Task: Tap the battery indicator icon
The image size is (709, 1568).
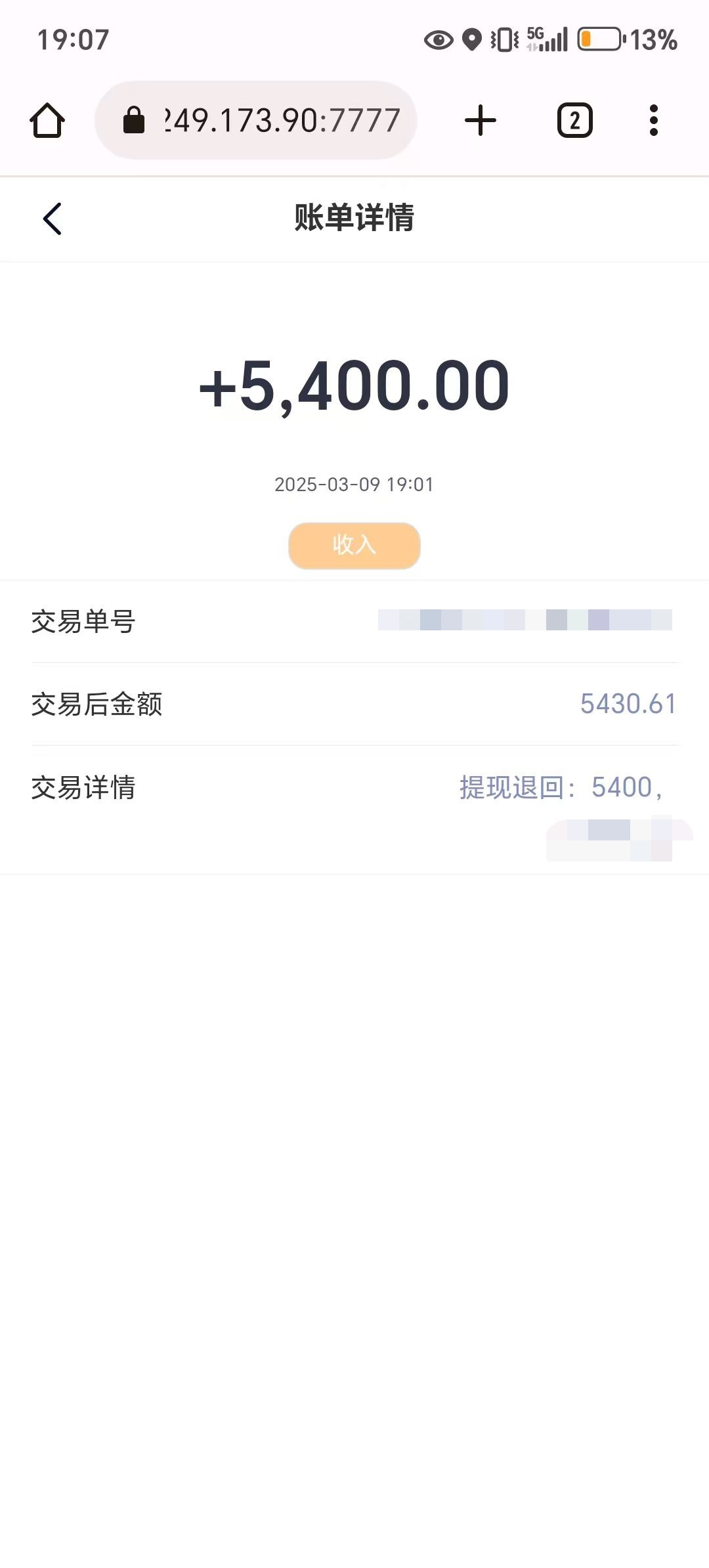Action: coord(600,39)
